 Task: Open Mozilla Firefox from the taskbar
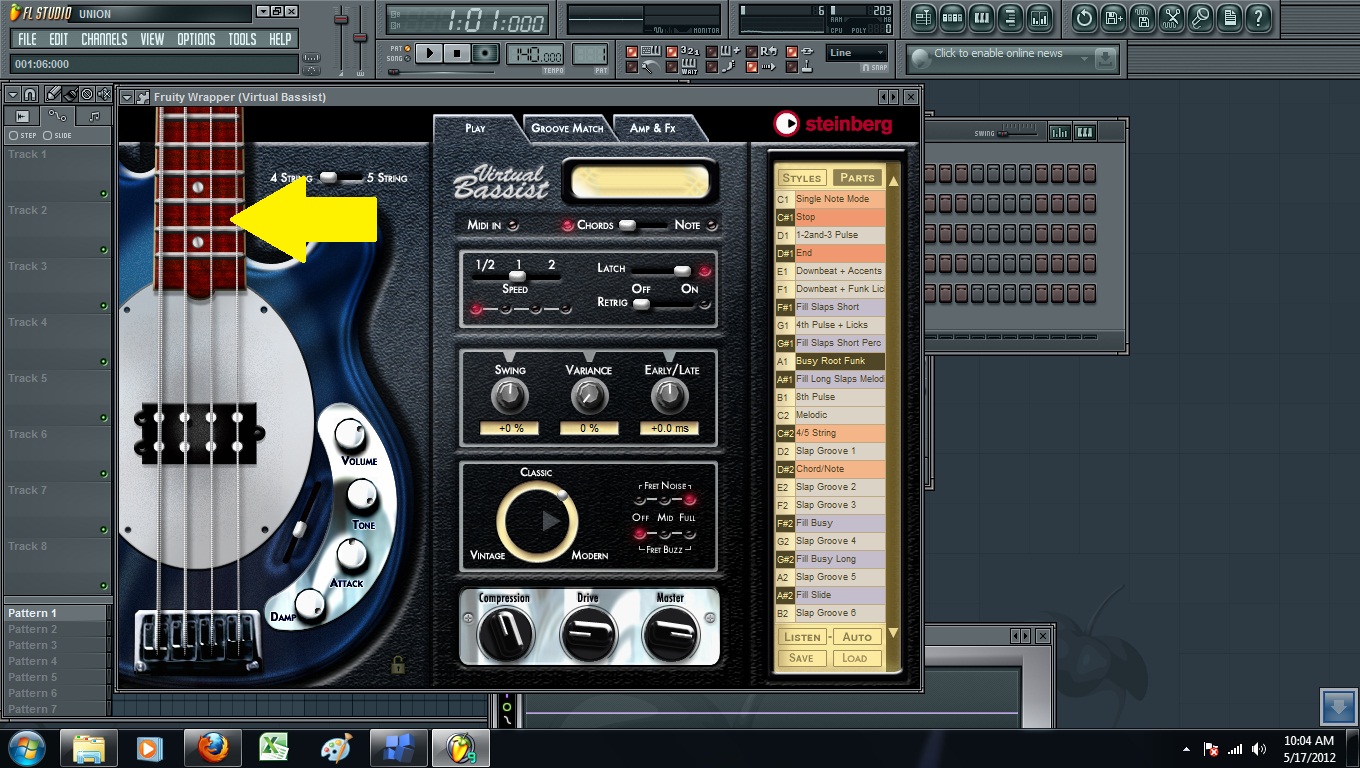(212, 748)
